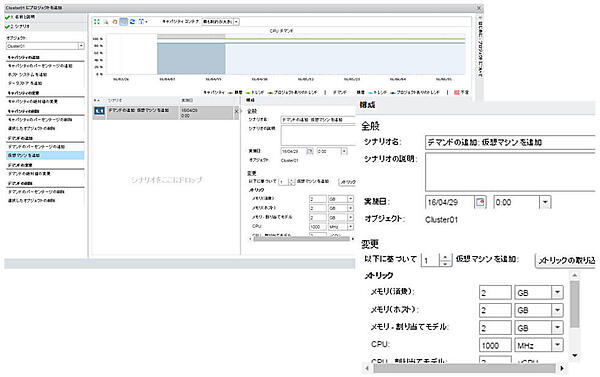Select キャパシティのパーセンテージの追加 scenario

coord(40,66)
